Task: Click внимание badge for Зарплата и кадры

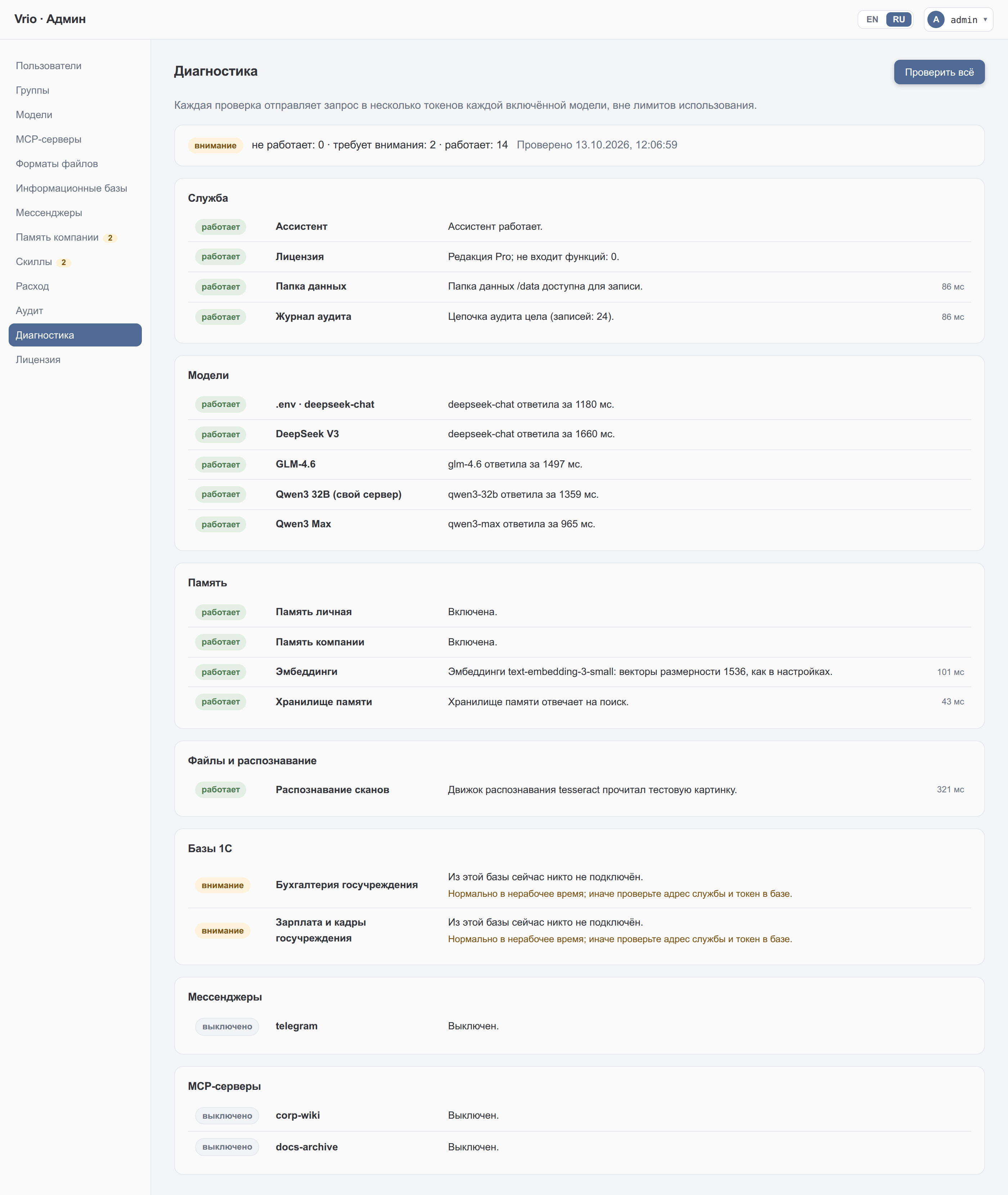Action: [x=222, y=931]
